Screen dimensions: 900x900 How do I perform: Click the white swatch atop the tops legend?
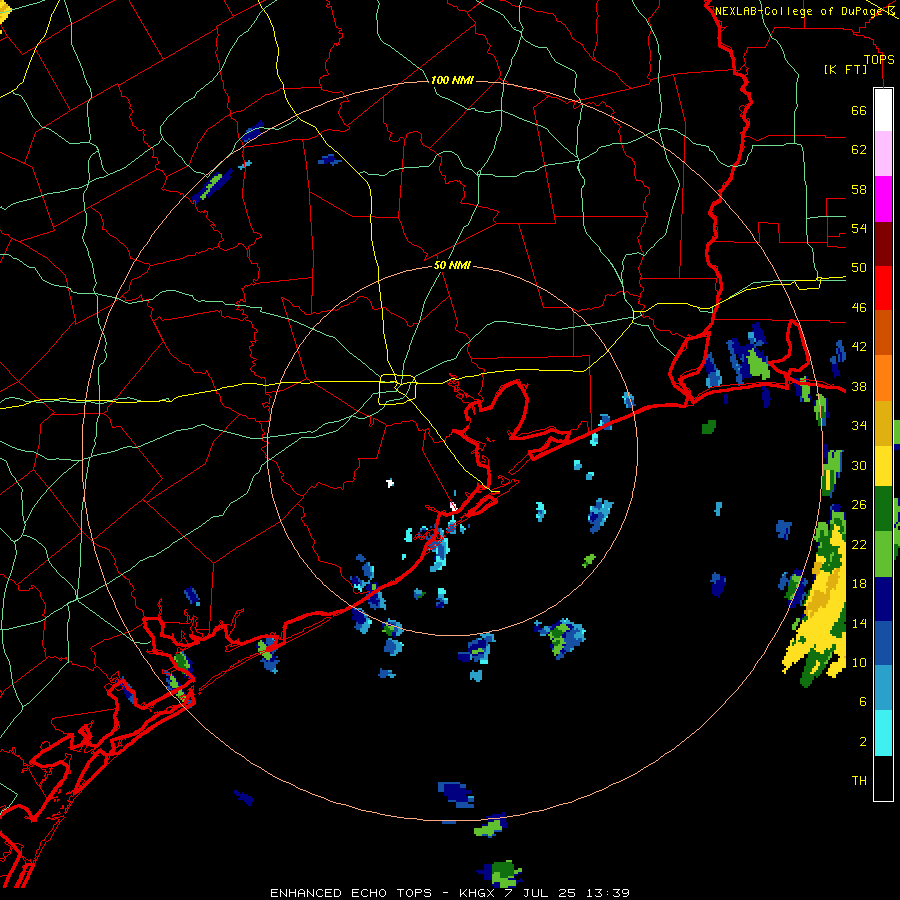tap(883, 110)
